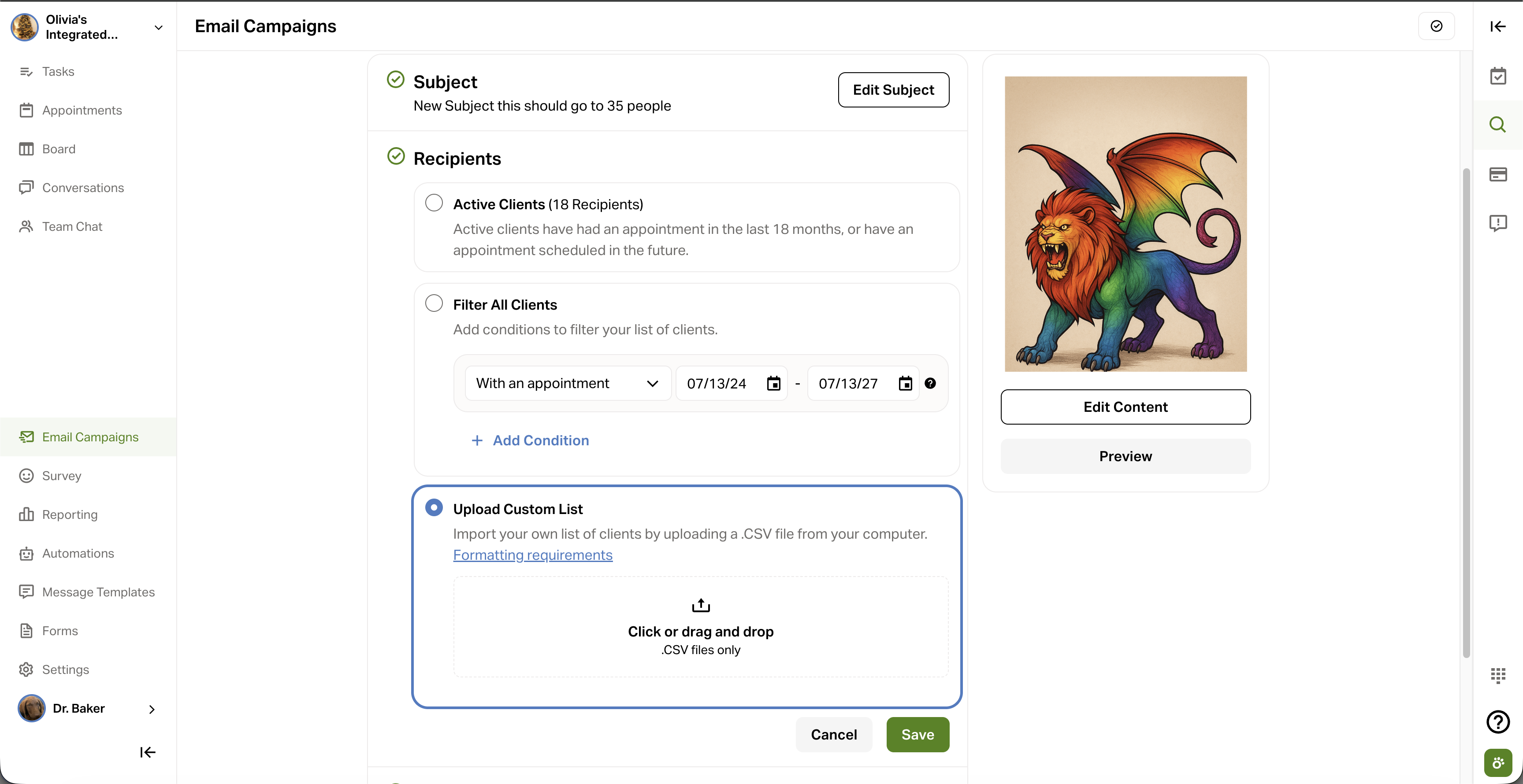1523x784 pixels.
Task: Click the search magnifier icon in right rail
Action: [1497, 125]
